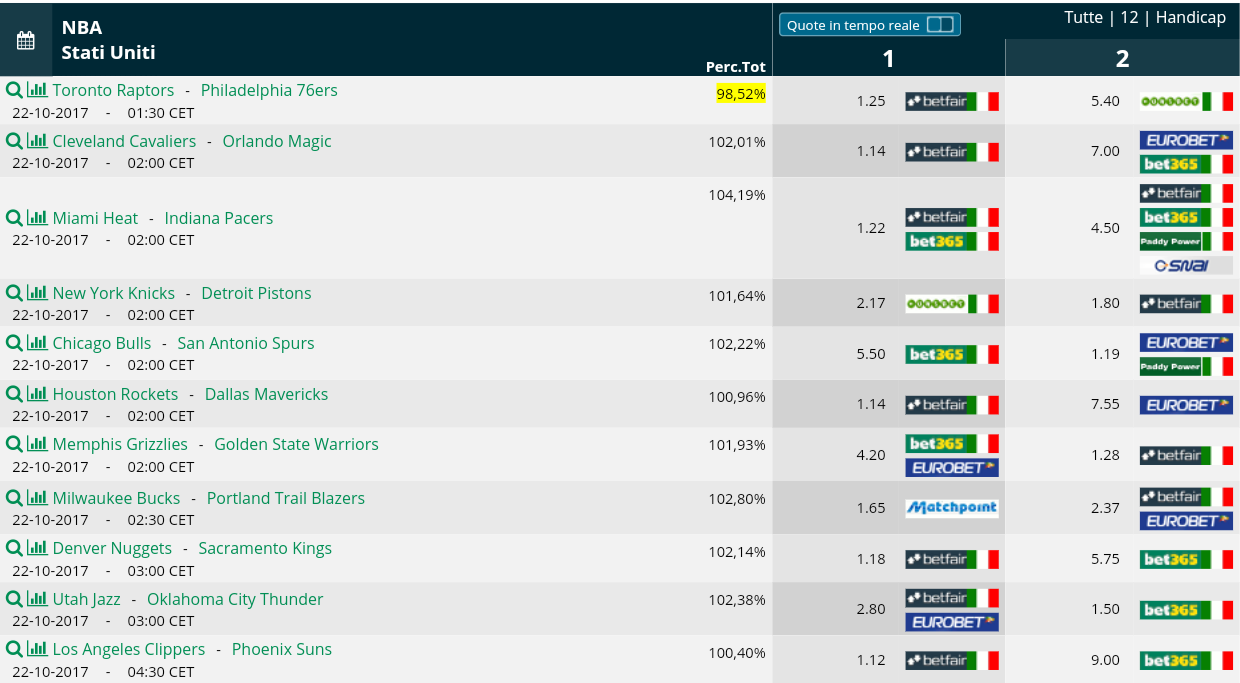Click Eurobet logo beside 7.55 odds
1240x683 pixels.
coord(1186,405)
